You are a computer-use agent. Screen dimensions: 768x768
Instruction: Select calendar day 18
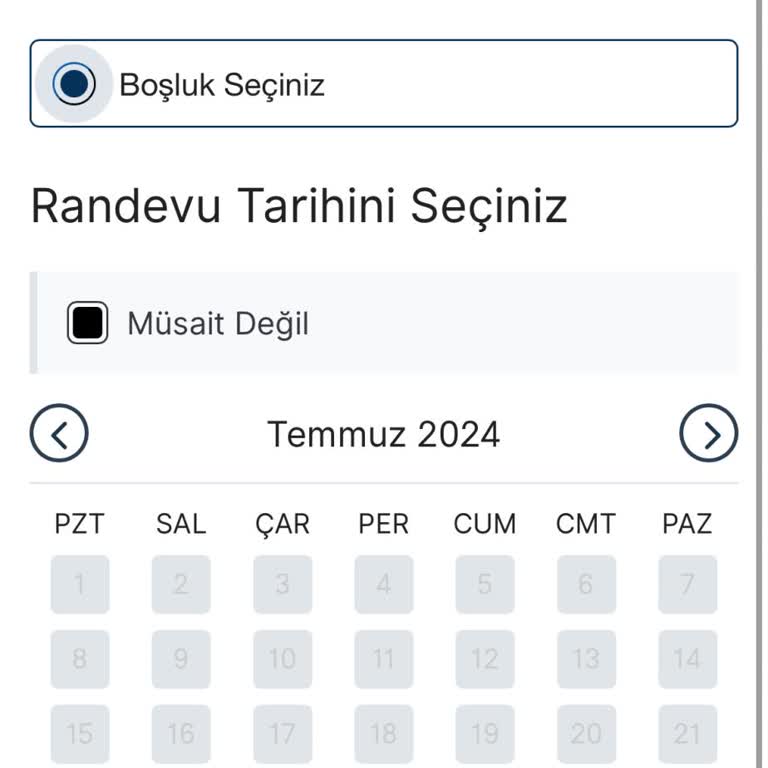coord(383,734)
